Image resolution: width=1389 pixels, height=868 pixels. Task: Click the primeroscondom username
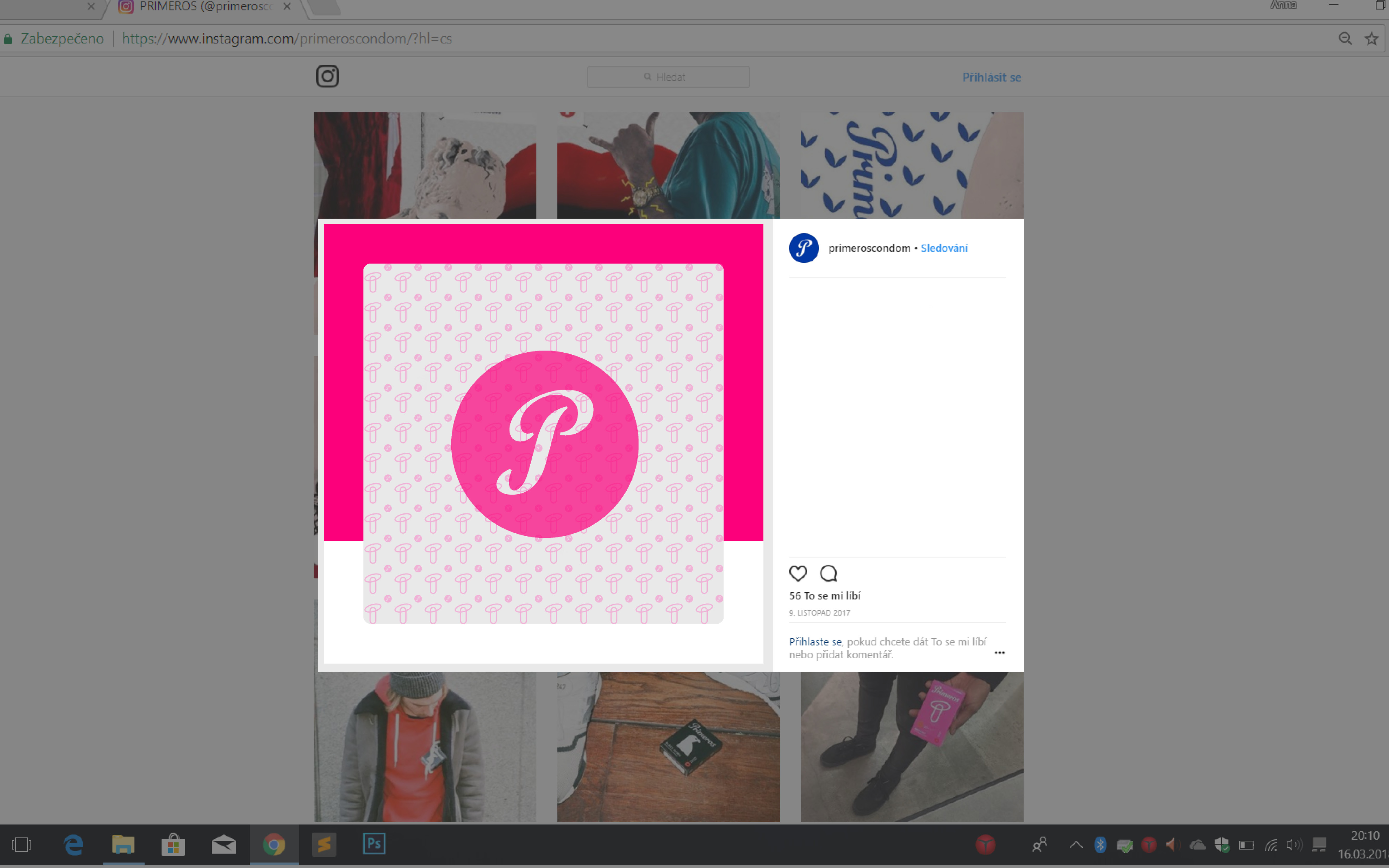coord(869,248)
